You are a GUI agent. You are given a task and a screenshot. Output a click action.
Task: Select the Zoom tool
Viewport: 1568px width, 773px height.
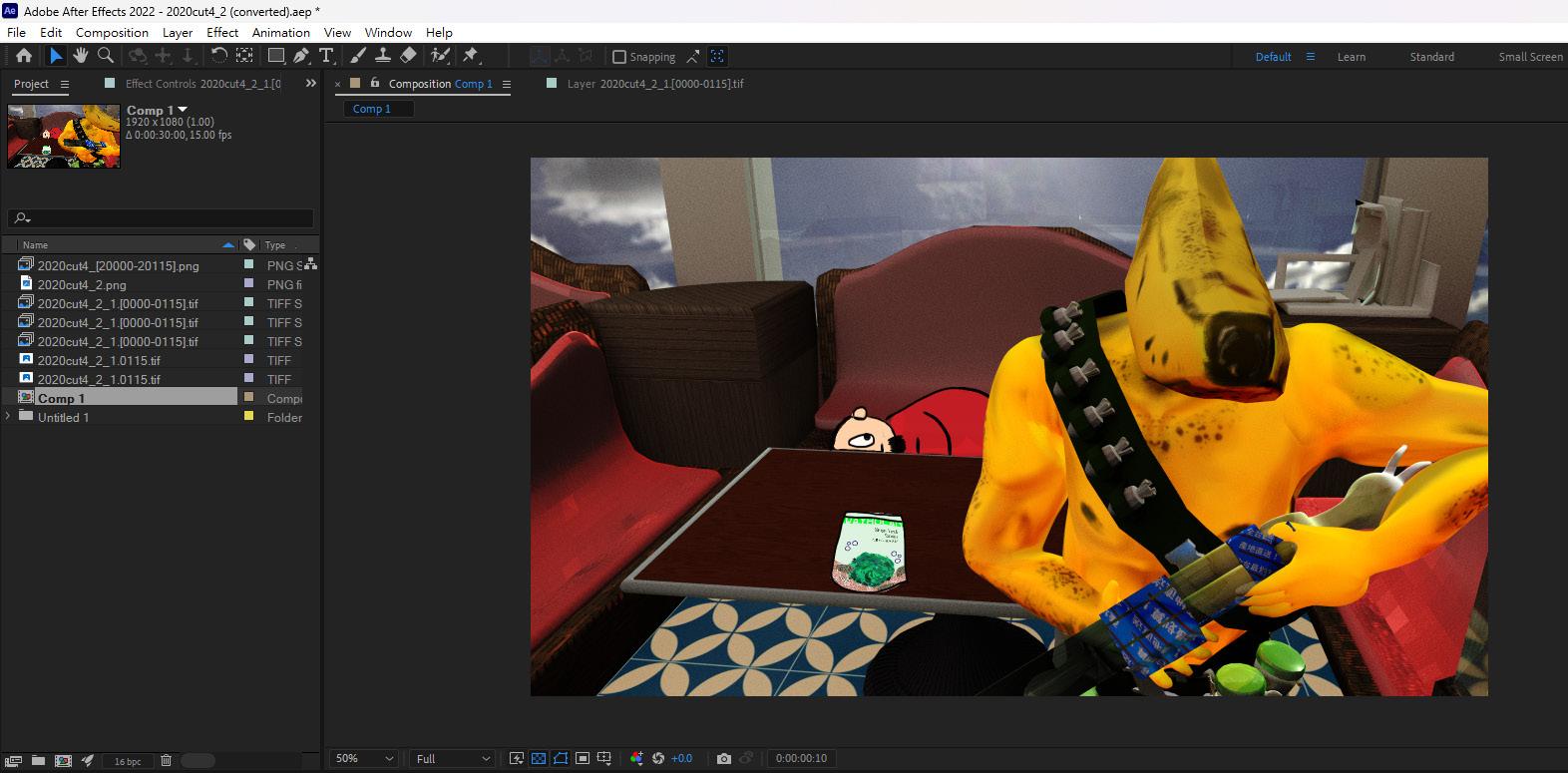coord(106,56)
